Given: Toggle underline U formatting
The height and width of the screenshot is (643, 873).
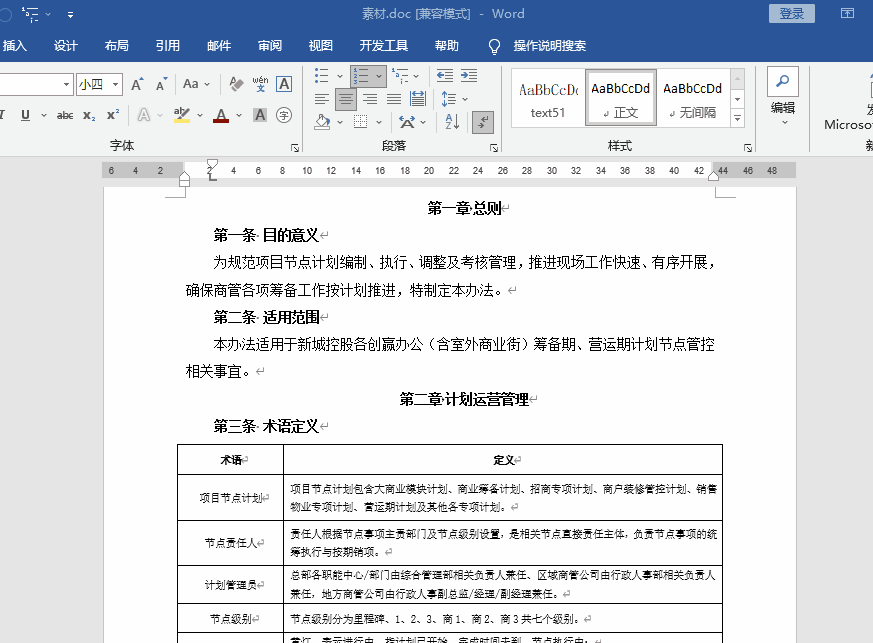Looking at the screenshot, I should (26, 115).
